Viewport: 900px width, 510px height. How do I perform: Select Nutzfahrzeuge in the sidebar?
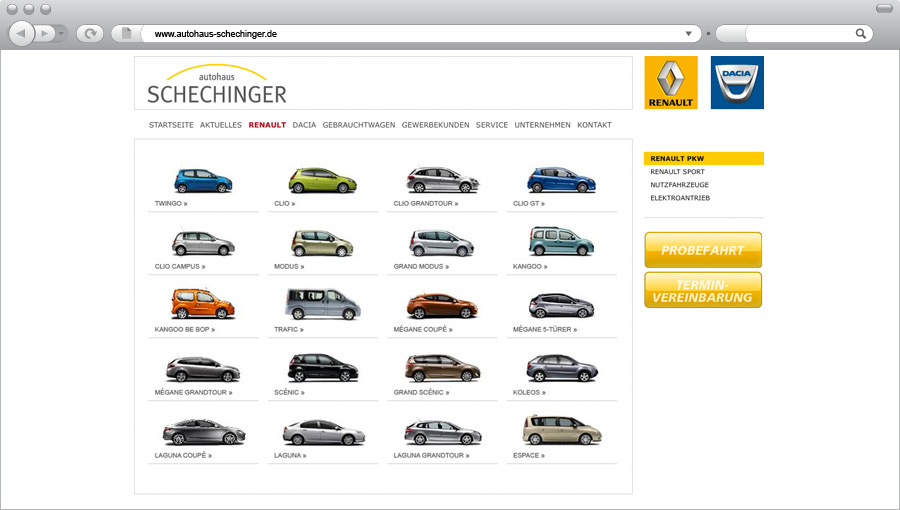click(680, 185)
